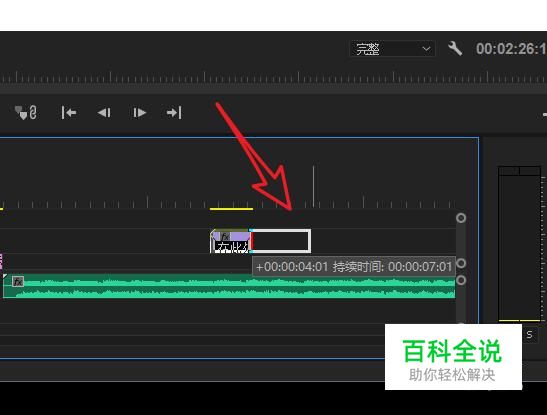This screenshot has width=547, height=415.
Task: Click the fx badge on the purple title clip
Action: tap(225, 236)
